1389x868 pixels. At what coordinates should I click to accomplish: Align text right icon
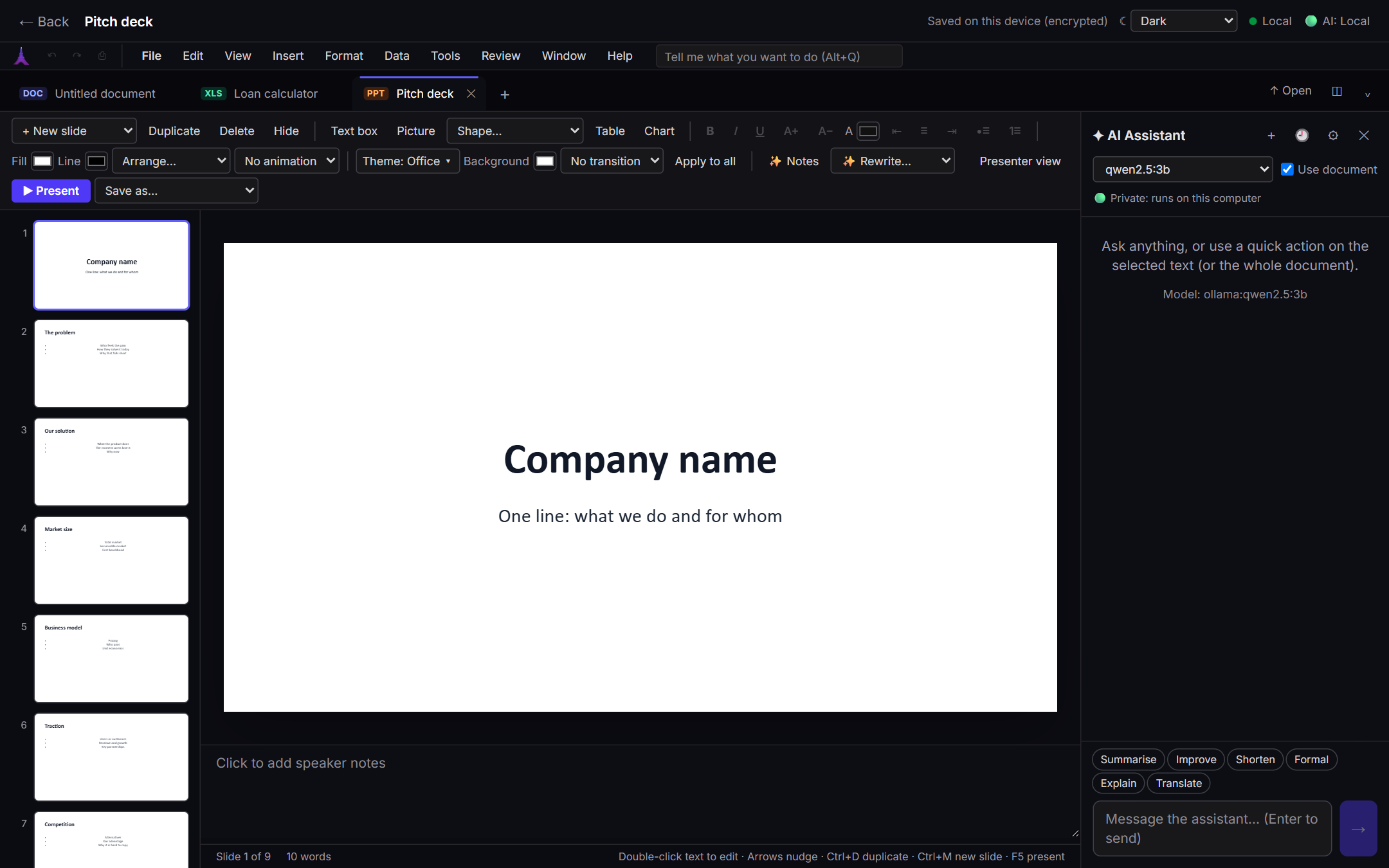(x=952, y=131)
